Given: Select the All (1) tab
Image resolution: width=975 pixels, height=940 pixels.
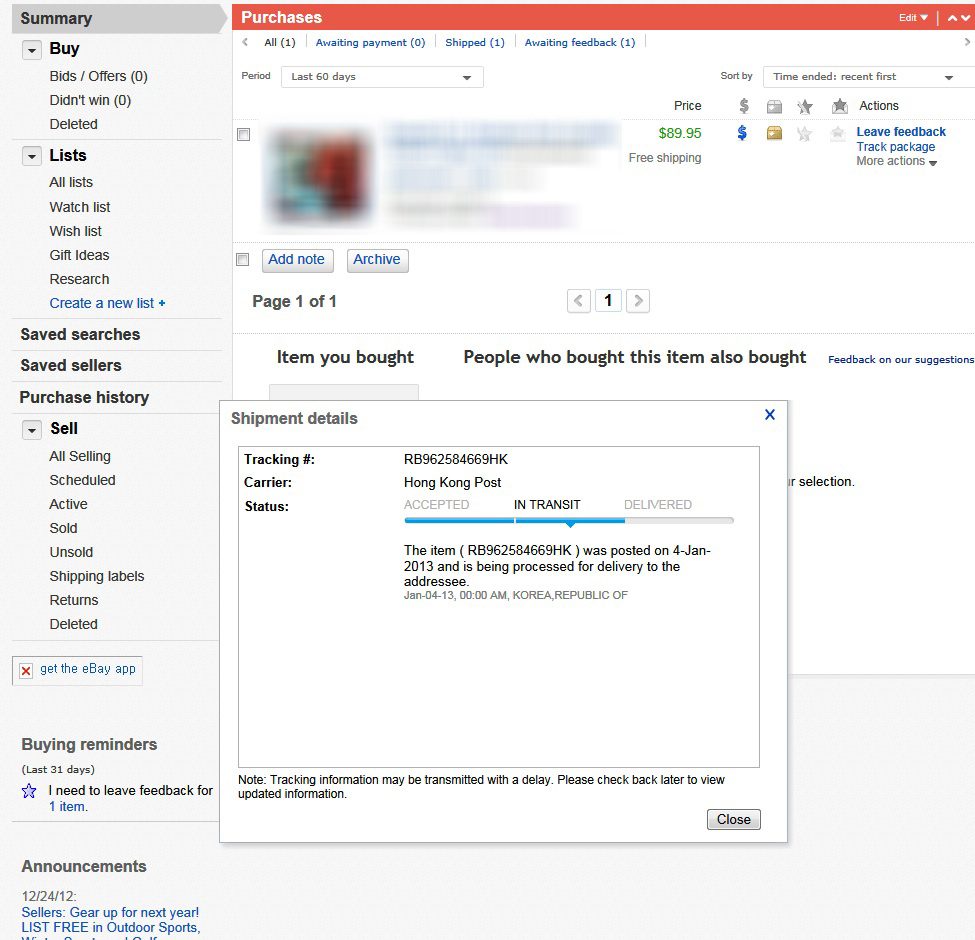Looking at the screenshot, I should (280, 42).
